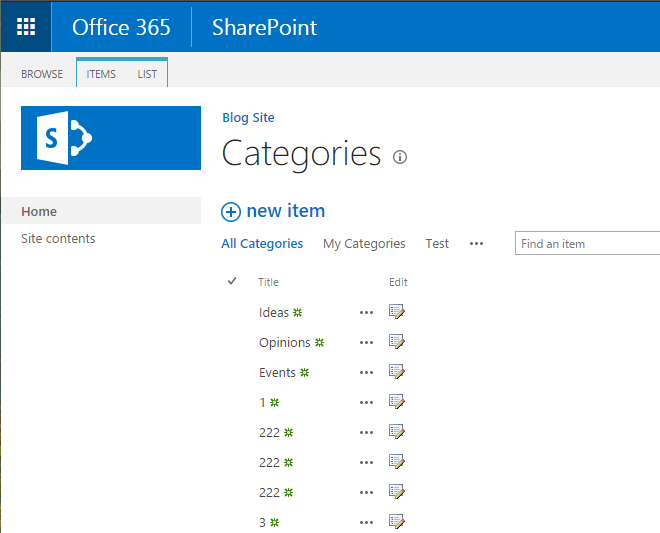This screenshot has width=660, height=533.
Task: Click the edit icon for item 1
Action: click(397, 402)
